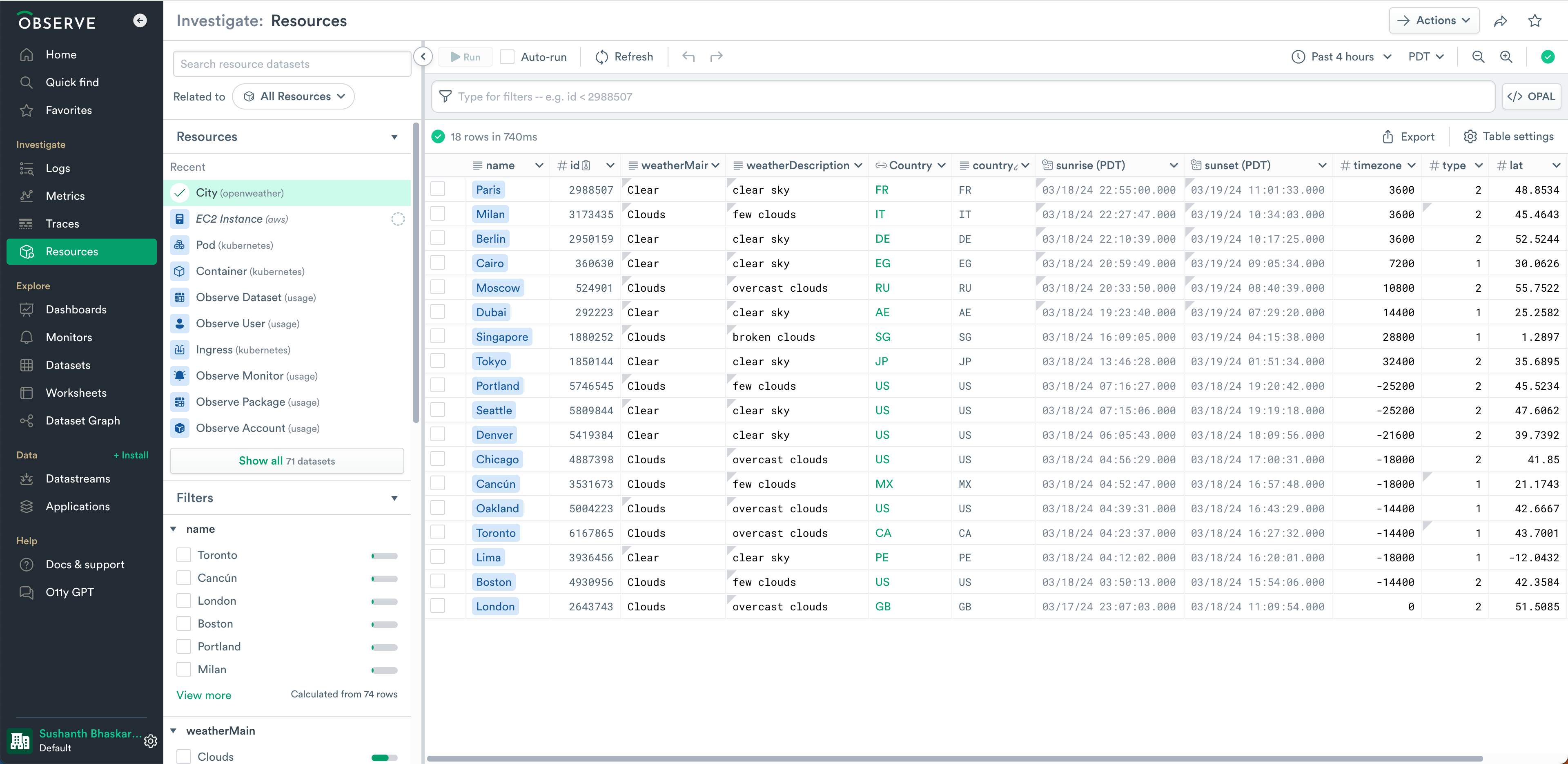Click Show all 71 datasets button
Screen dimensions: 1568x764
(287, 460)
